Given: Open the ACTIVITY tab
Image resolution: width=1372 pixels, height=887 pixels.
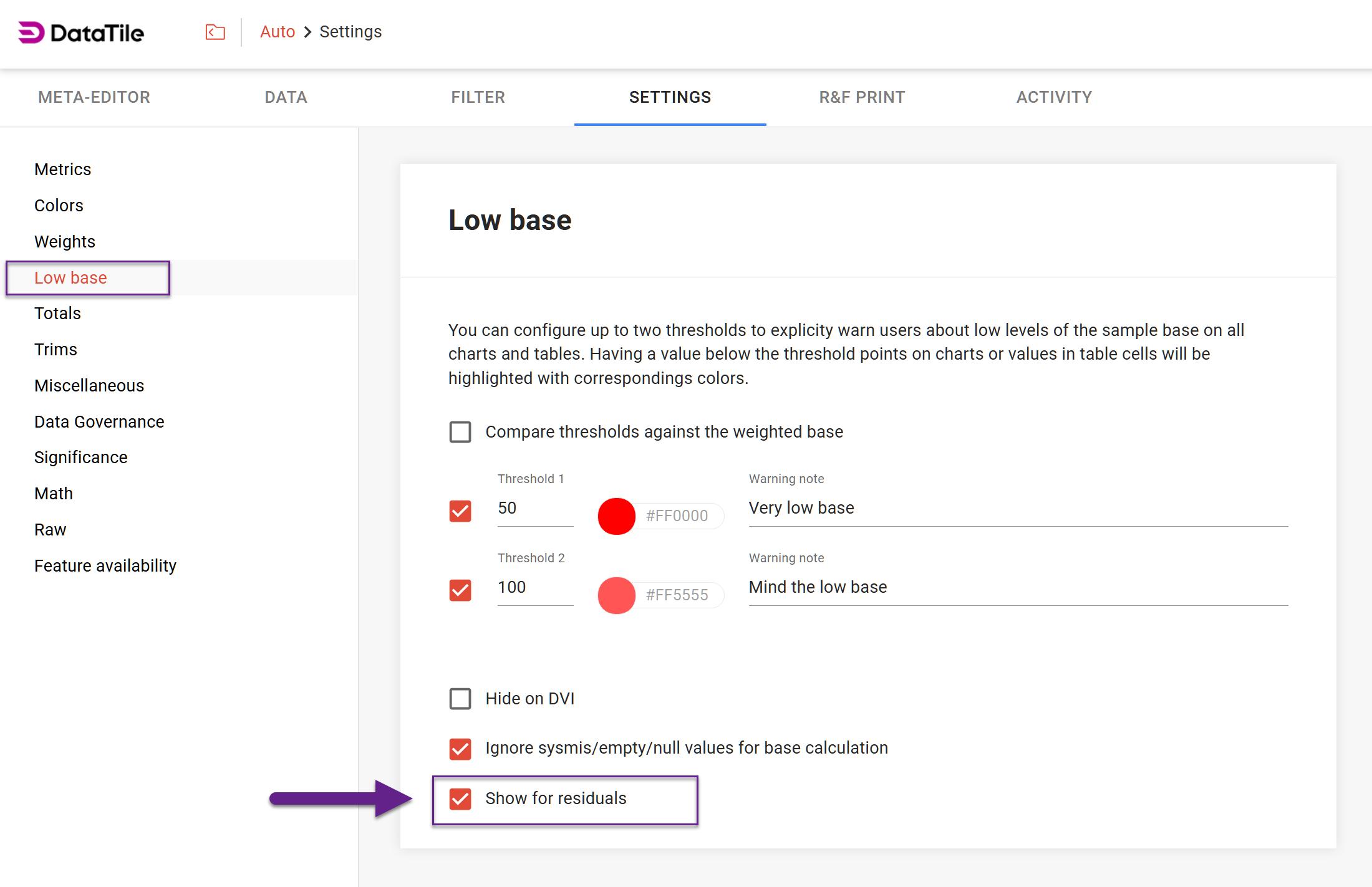Looking at the screenshot, I should tap(1054, 97).
